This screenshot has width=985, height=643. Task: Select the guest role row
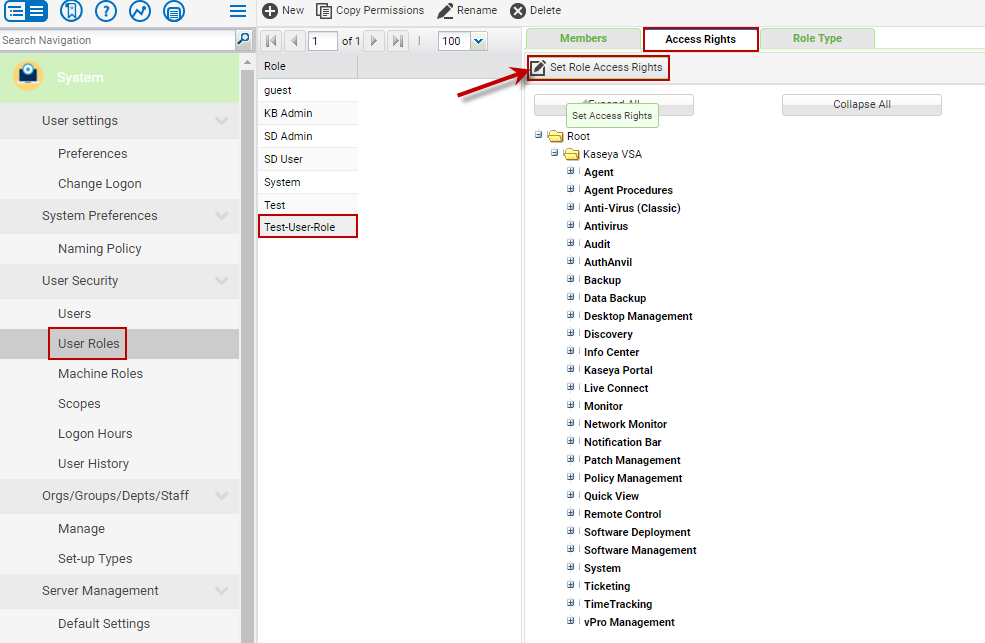[x=308, y=90]
